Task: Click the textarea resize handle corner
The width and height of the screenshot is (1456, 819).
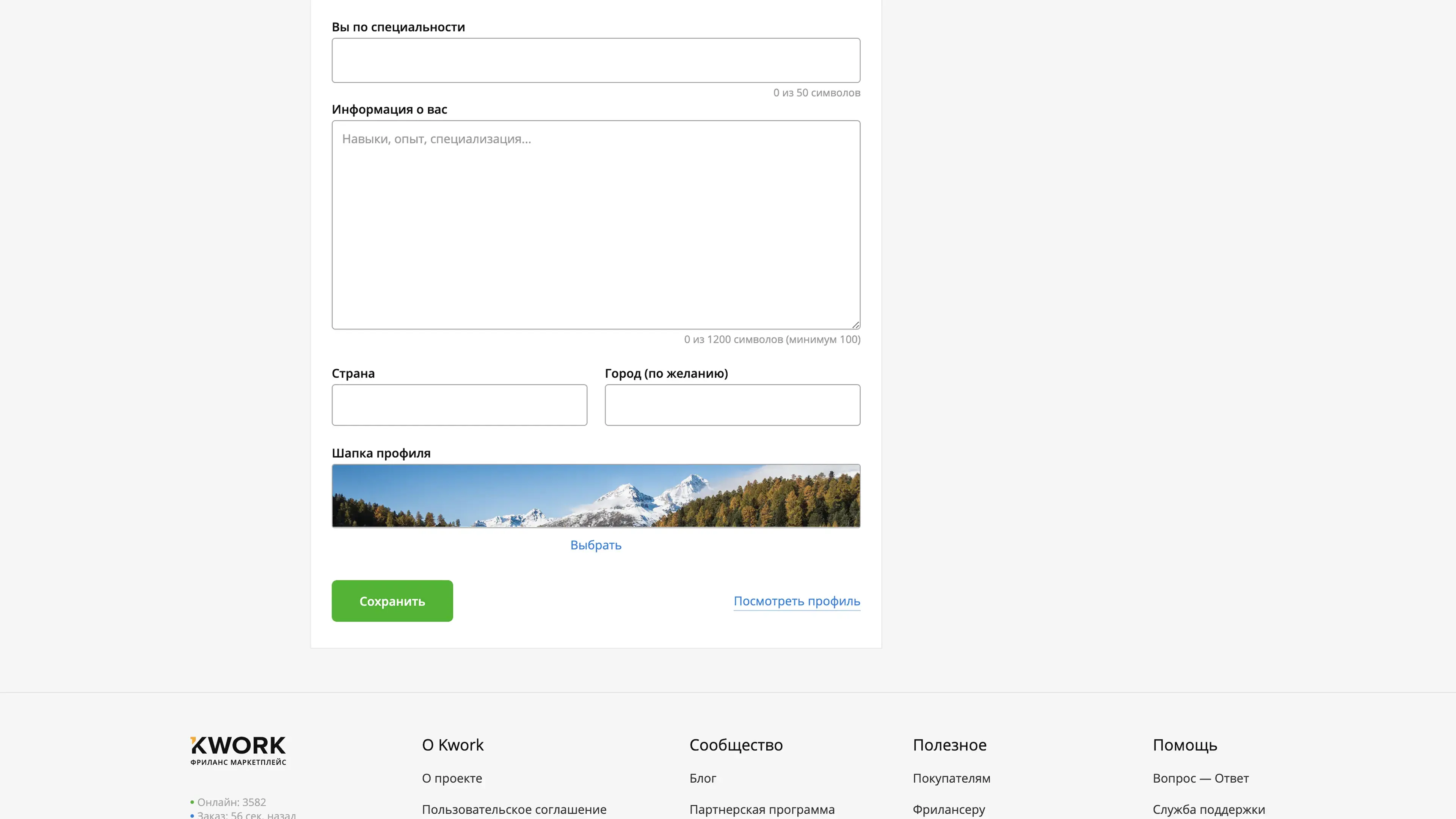Action: coord(856,325)
